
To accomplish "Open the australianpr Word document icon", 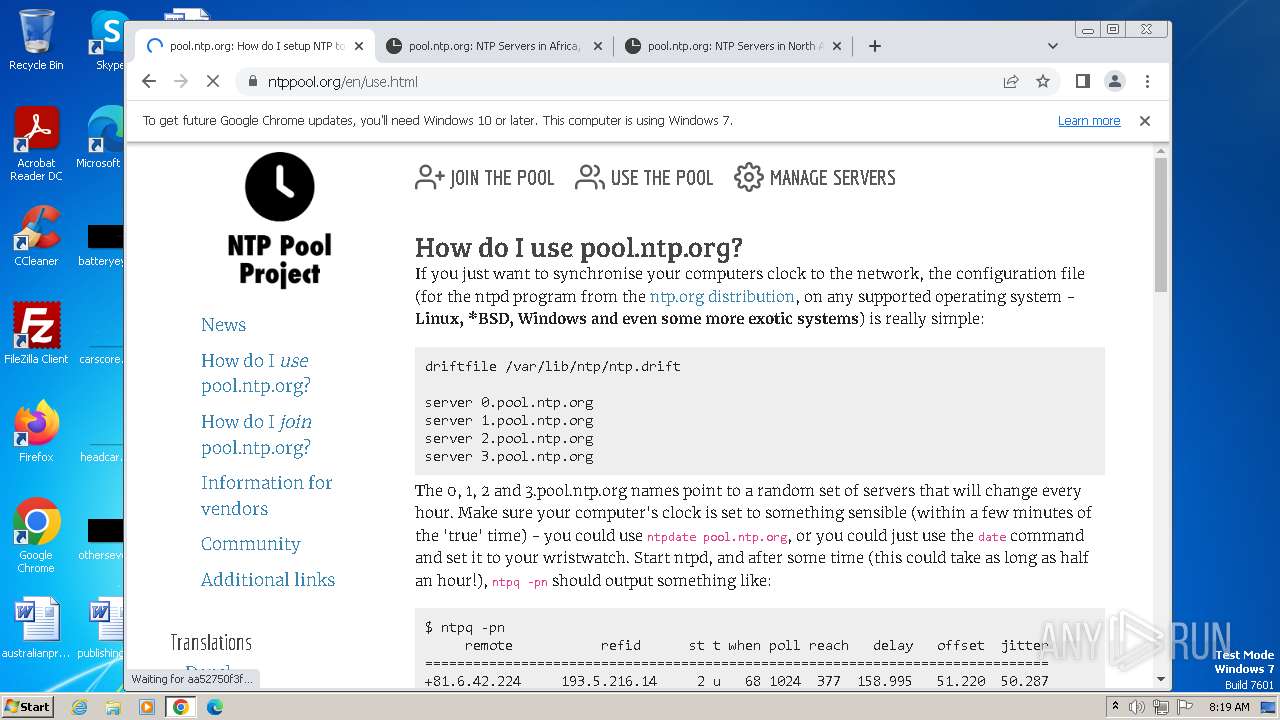I will [x=36, y=628].
